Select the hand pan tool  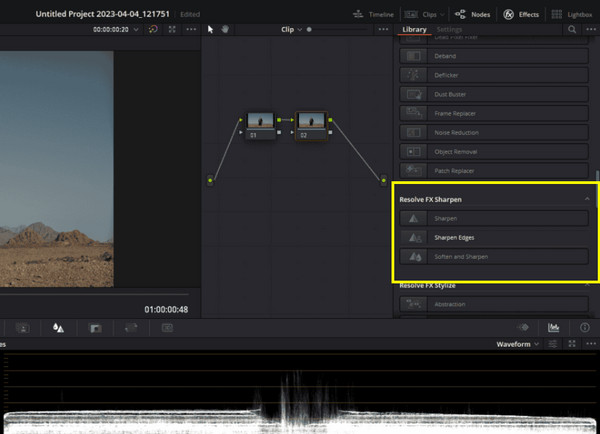click(225, 29)
